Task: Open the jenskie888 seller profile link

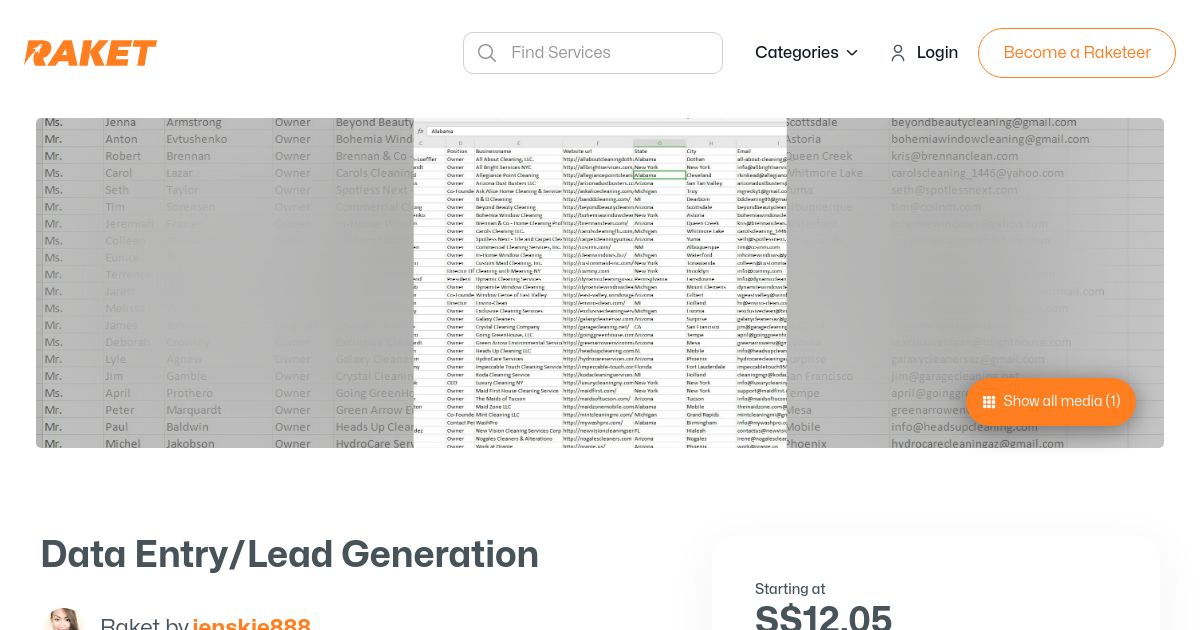Action: [252, 623]
